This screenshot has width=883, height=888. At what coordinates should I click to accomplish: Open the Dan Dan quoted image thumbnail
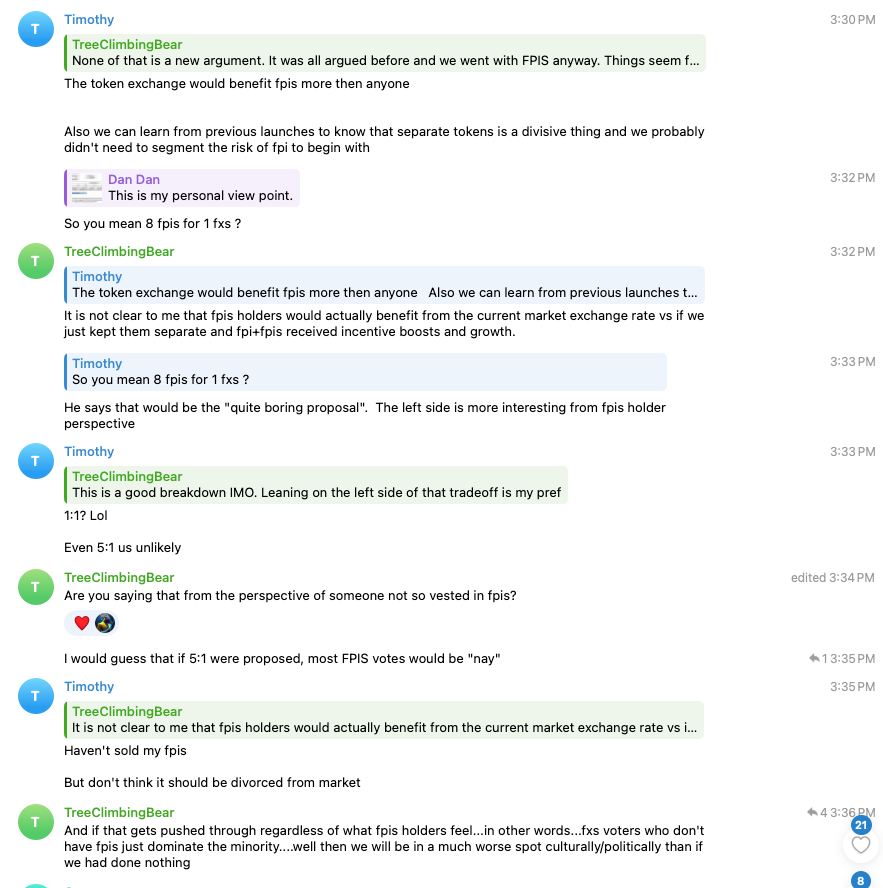(x=87, y=187)
